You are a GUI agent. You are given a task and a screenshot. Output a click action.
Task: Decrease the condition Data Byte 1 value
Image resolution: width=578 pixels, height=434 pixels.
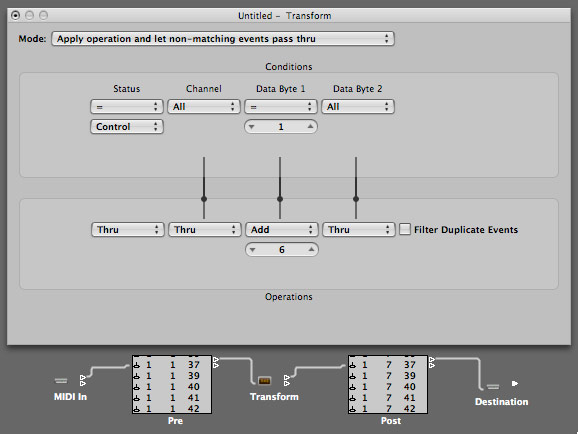pos(251,127)
